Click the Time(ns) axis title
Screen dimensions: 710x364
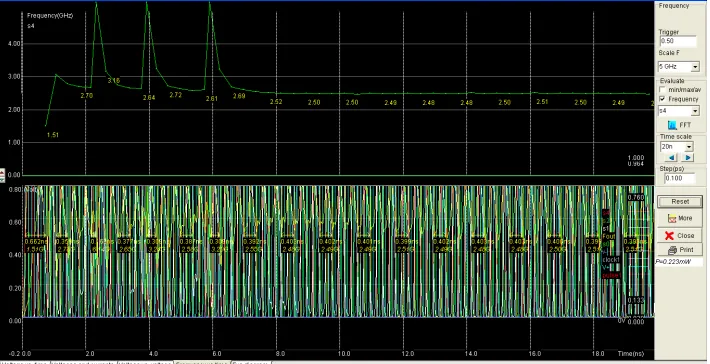click(631, 353)
